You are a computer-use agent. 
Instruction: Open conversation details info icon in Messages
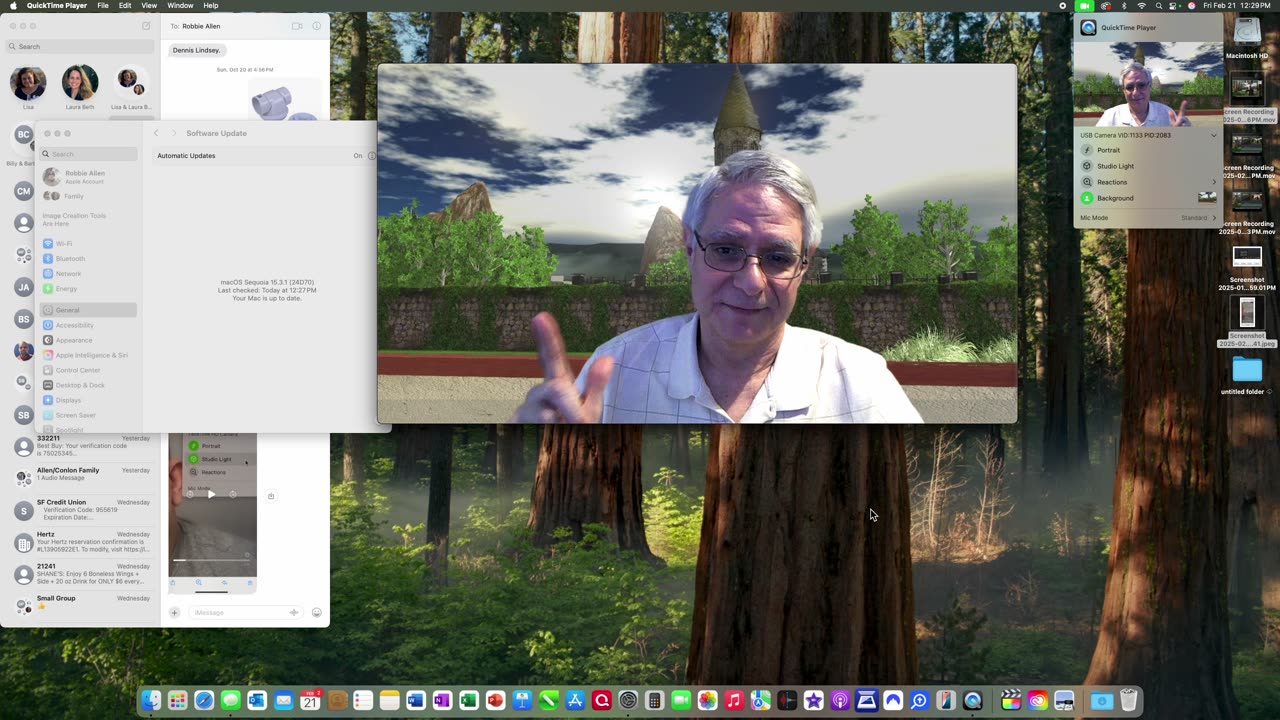click(317, 26)
